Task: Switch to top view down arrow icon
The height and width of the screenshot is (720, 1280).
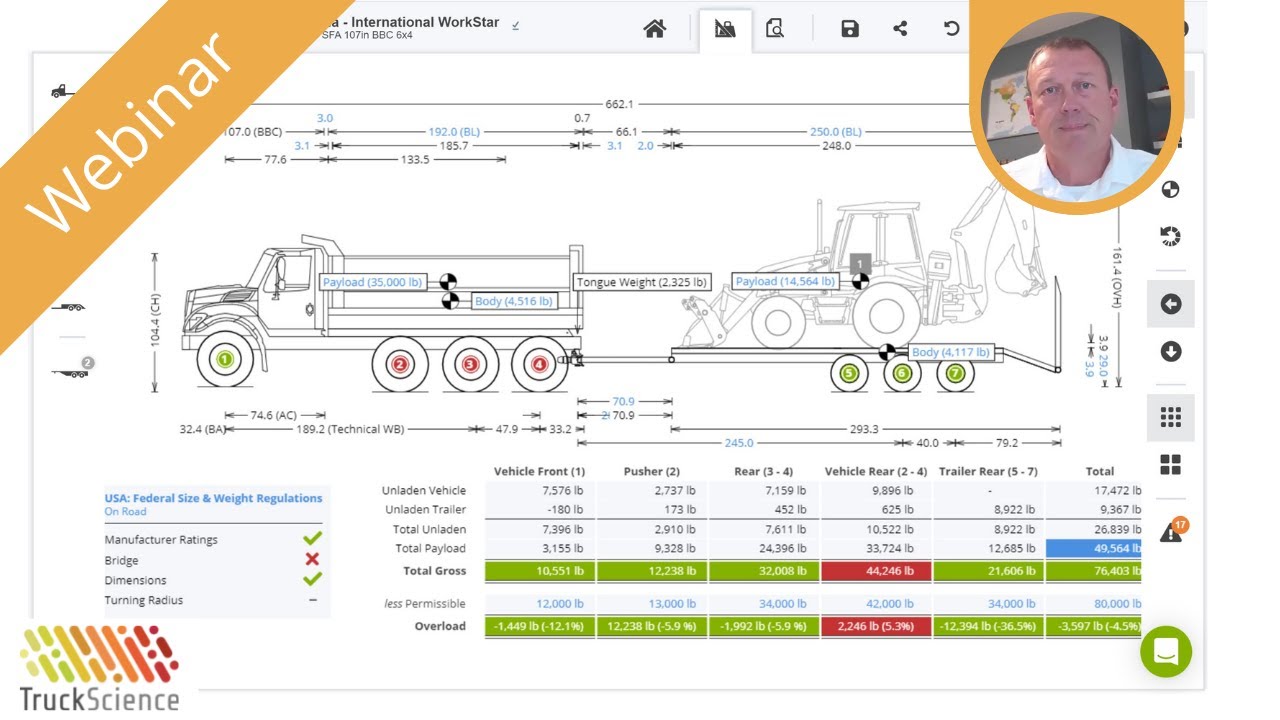Action: click(1171, 352)
